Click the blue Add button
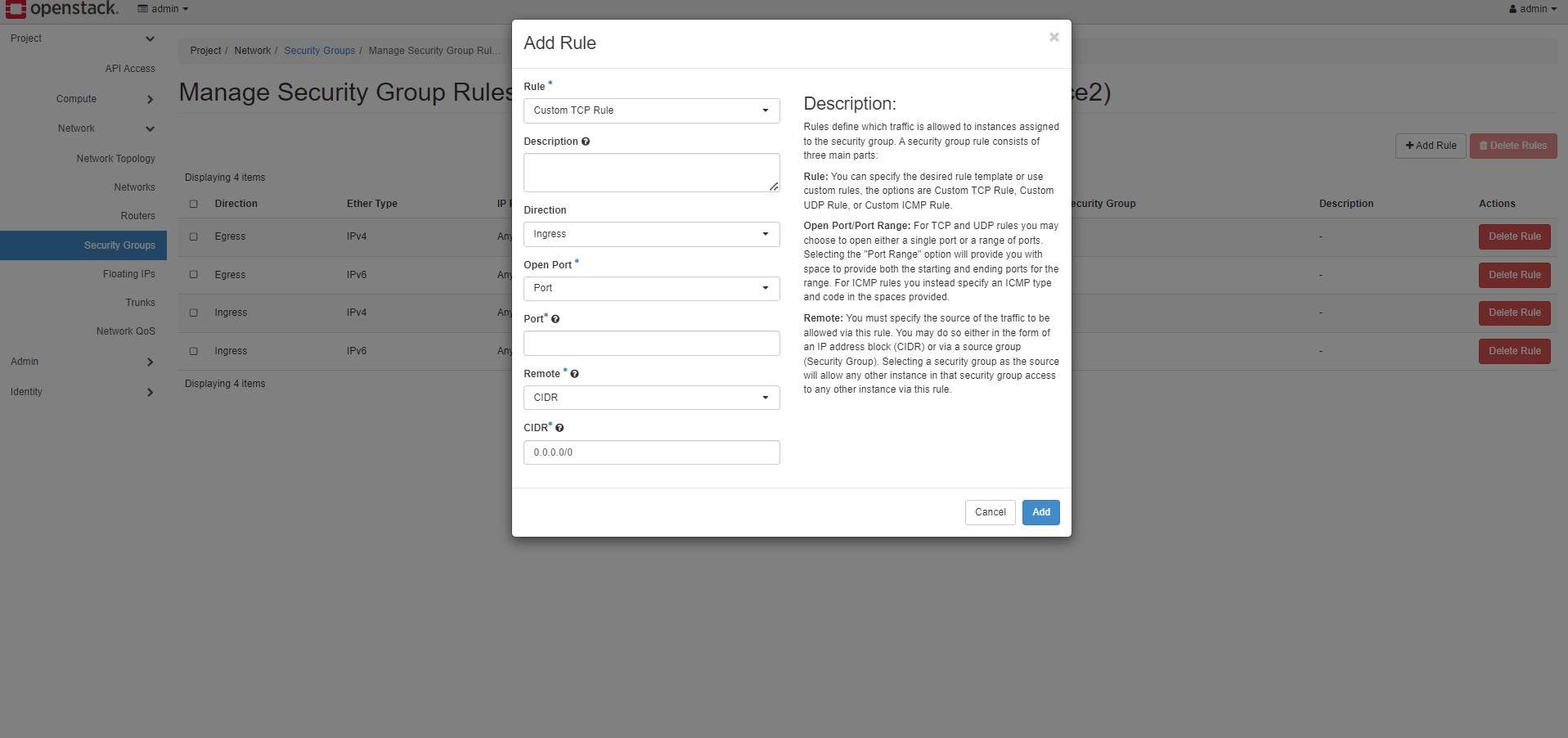The width and height of the screenshot is (1568, 738). pos(1040,512)
